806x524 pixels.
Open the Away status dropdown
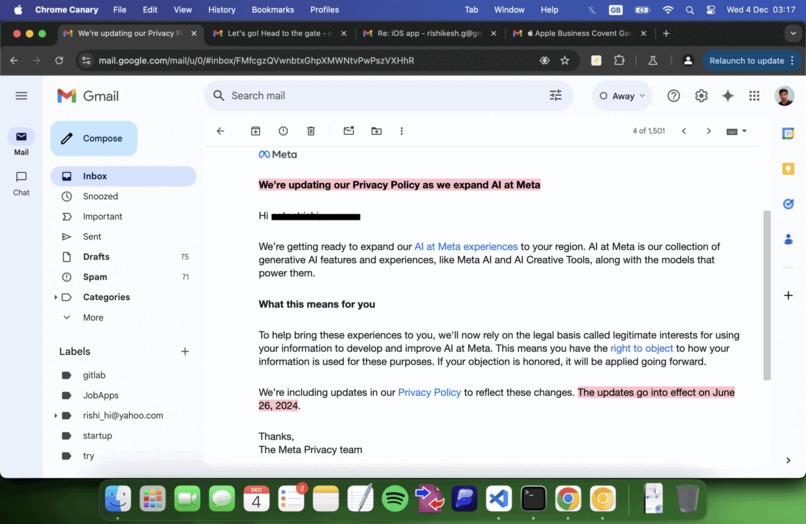coord(622,96)
